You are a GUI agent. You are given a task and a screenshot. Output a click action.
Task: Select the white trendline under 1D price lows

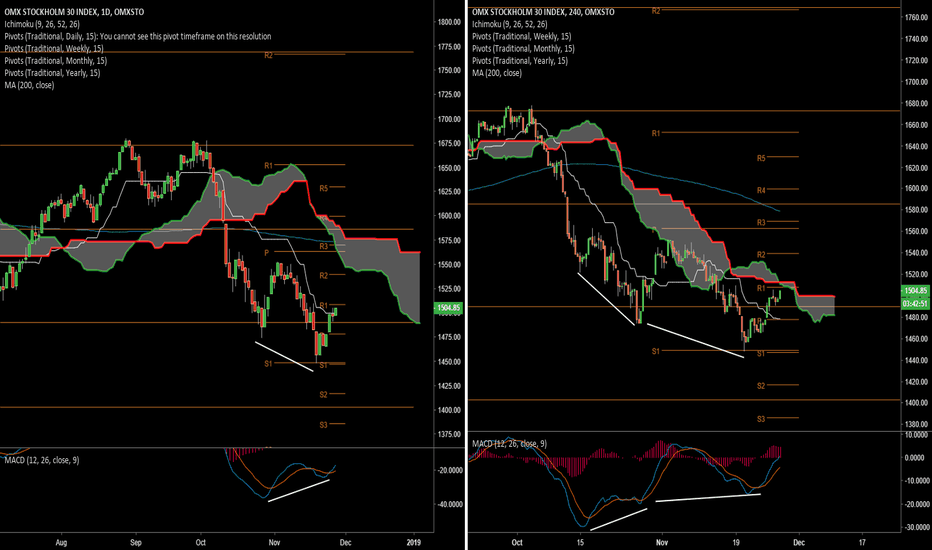284,357
